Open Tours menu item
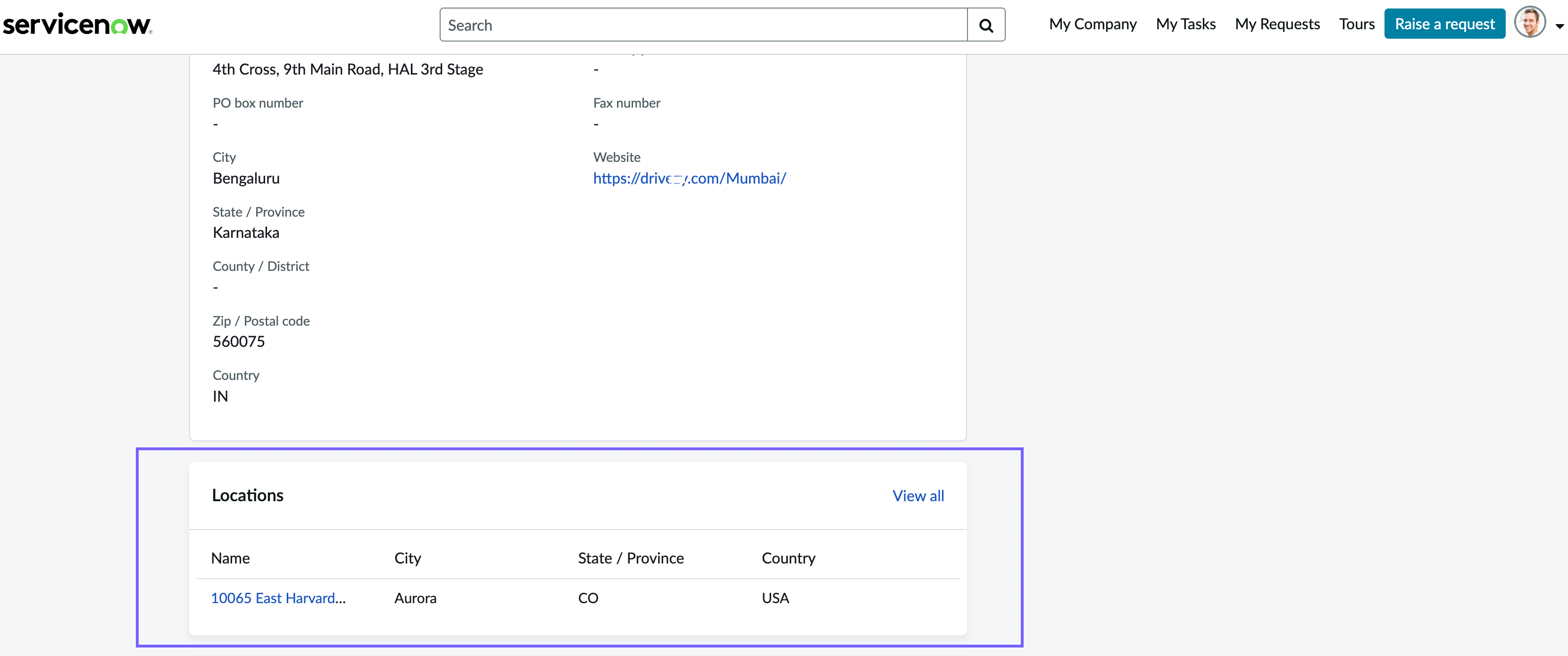 (1357, 24)
